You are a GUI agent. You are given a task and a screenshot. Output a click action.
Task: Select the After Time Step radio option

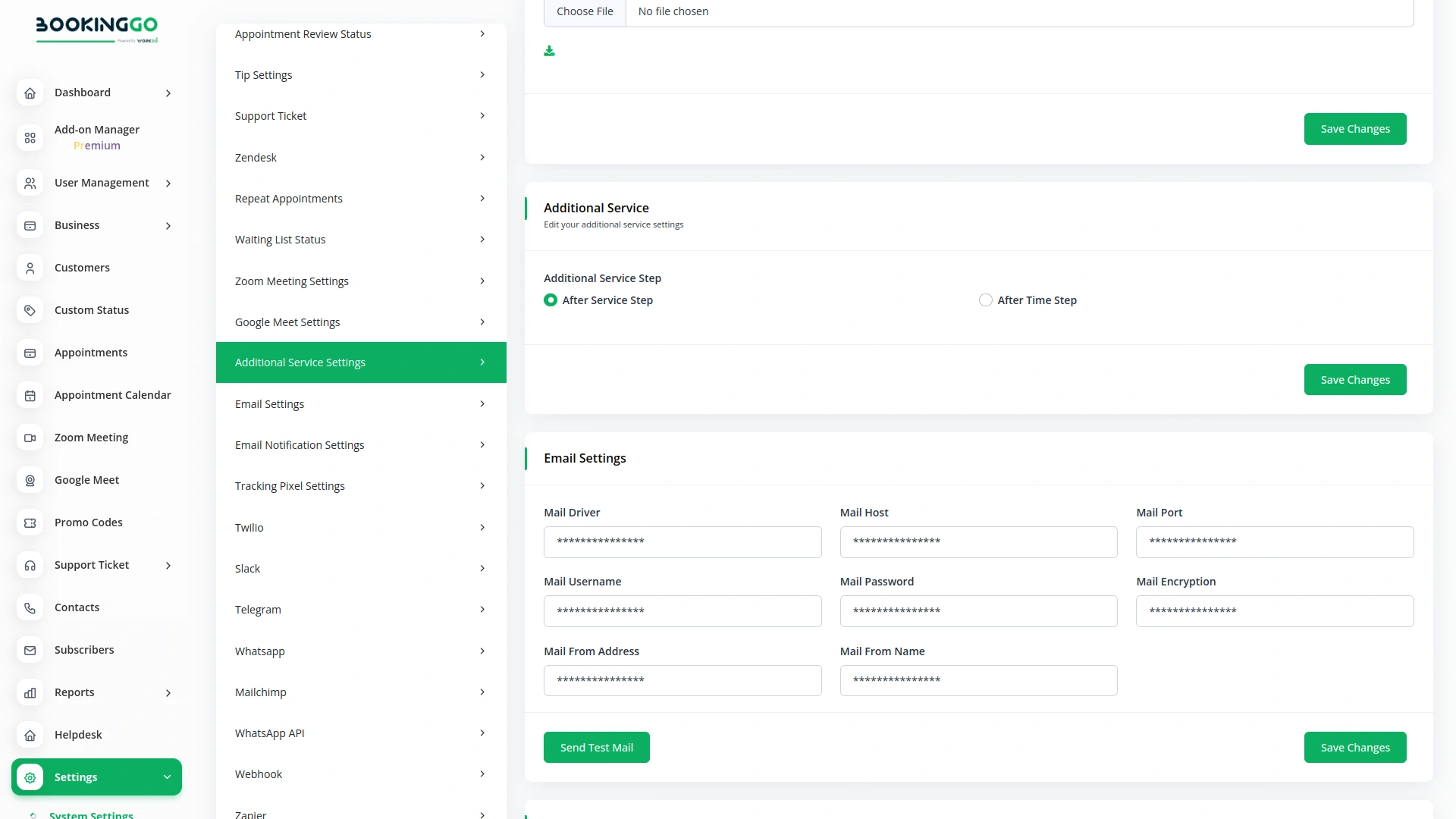click(985, 300)
